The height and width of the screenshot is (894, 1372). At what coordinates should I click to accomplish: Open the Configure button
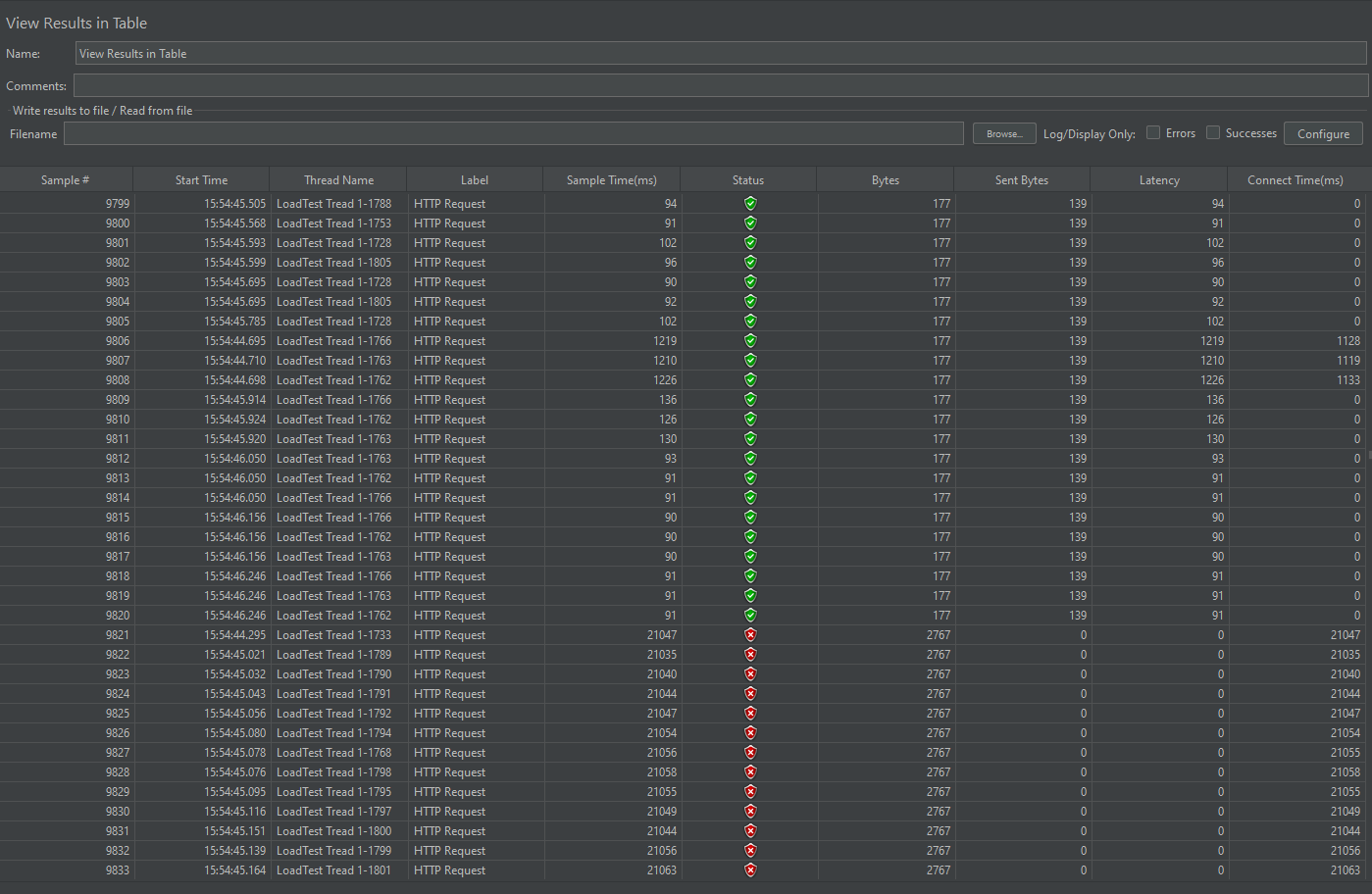[x=1323, y=134]
